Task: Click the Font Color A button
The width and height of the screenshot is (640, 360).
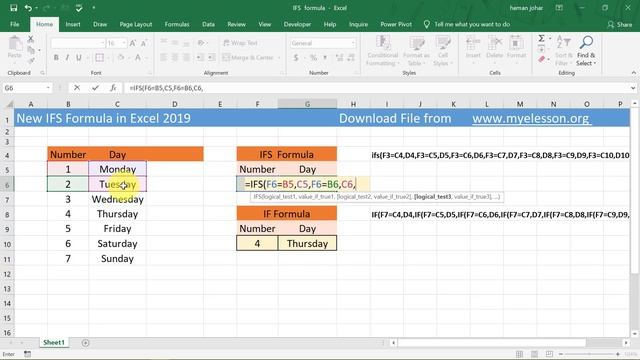Action: point(138,58)
